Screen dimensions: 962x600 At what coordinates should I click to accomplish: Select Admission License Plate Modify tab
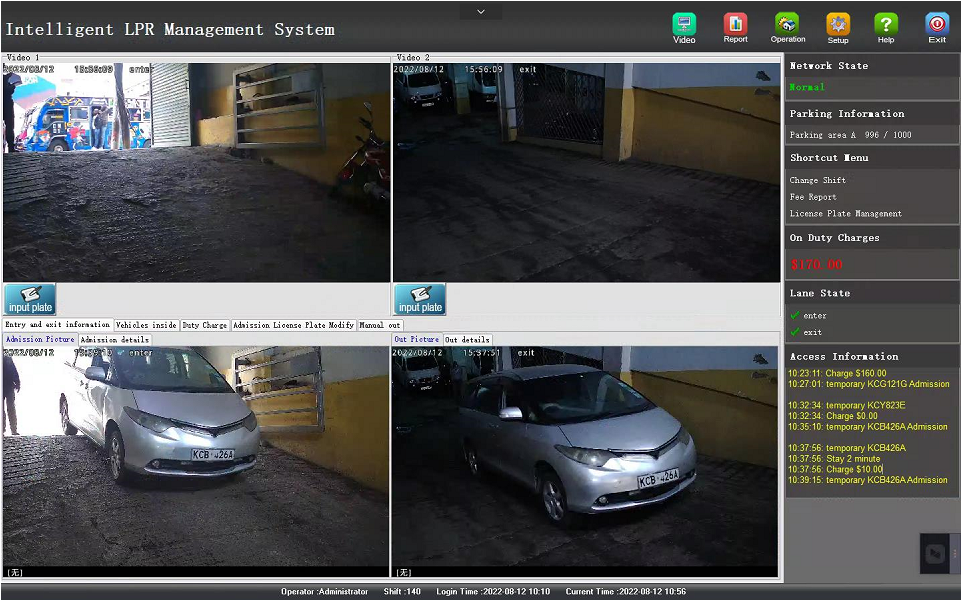pos(293,325)
